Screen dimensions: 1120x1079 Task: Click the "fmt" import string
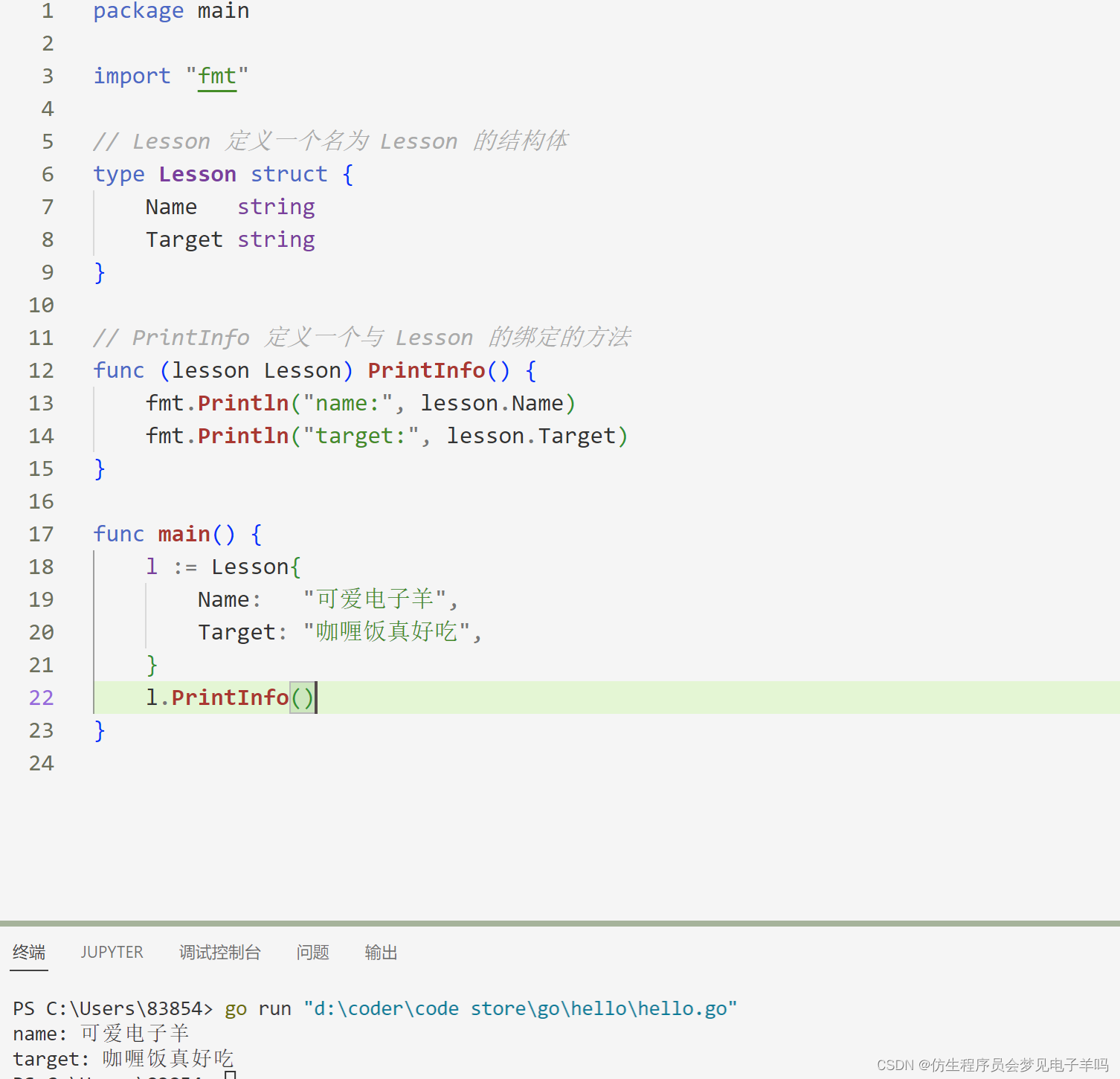pyautogui.click(x=217, y=76)
